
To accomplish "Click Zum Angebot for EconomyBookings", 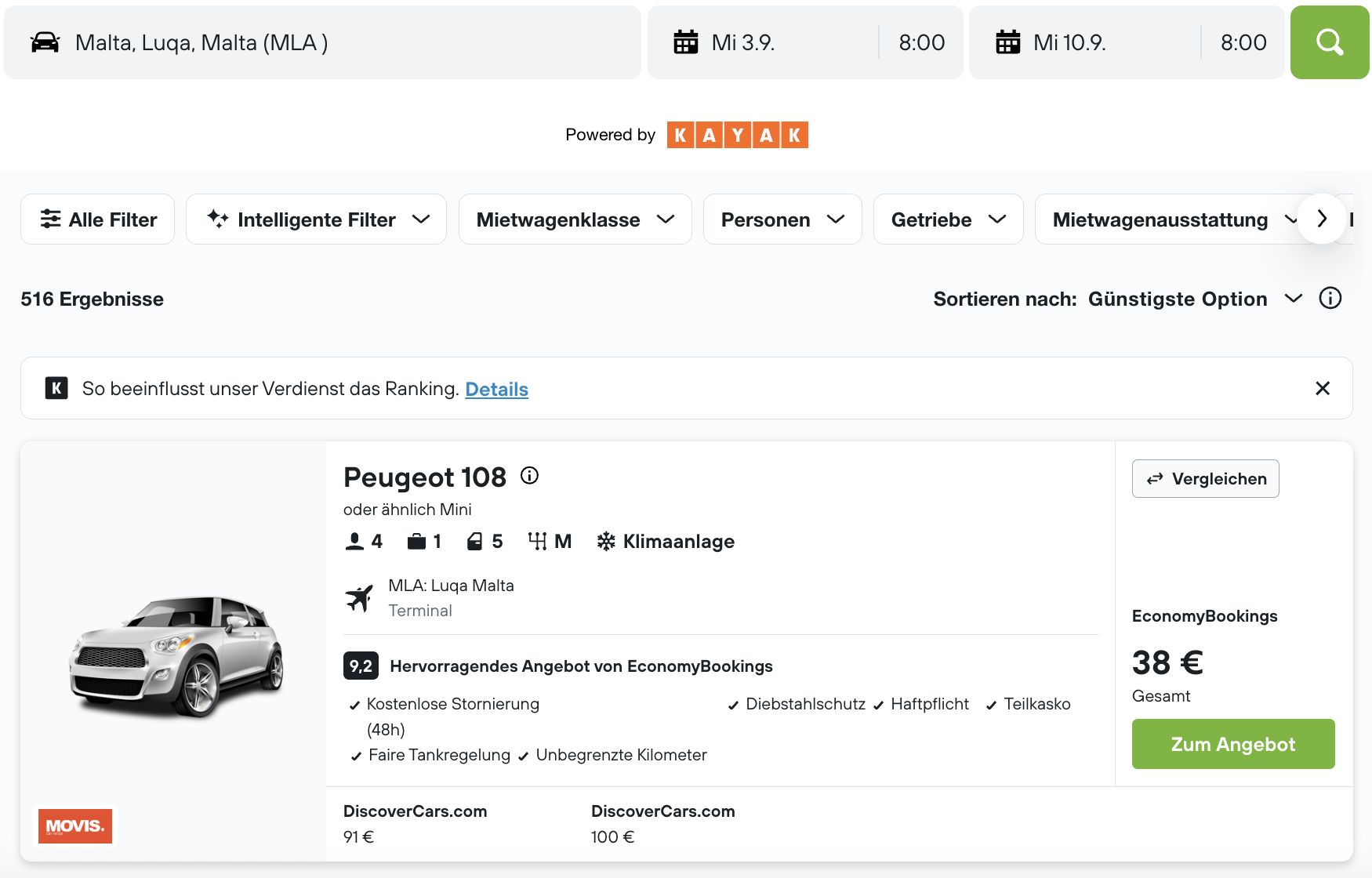I will (1233, 744).
